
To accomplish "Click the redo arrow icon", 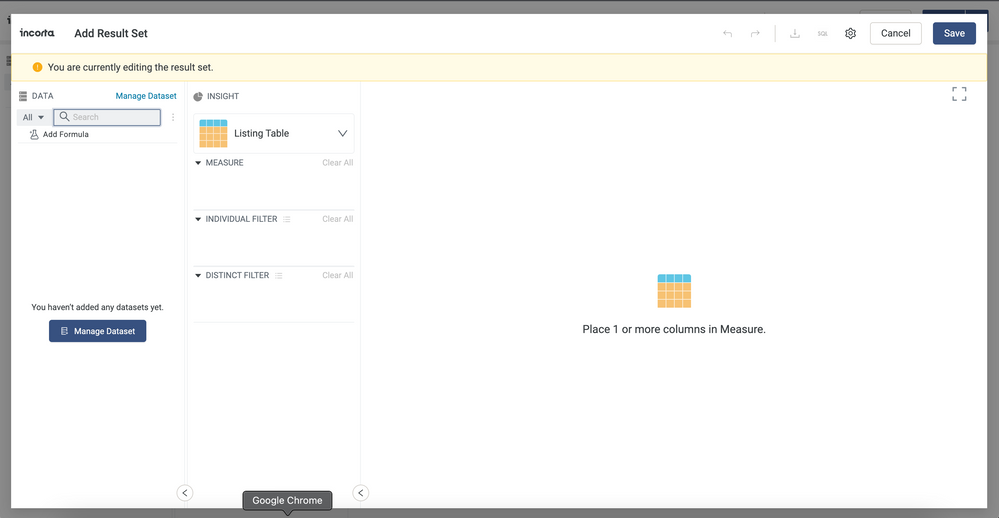I will 755,34.
